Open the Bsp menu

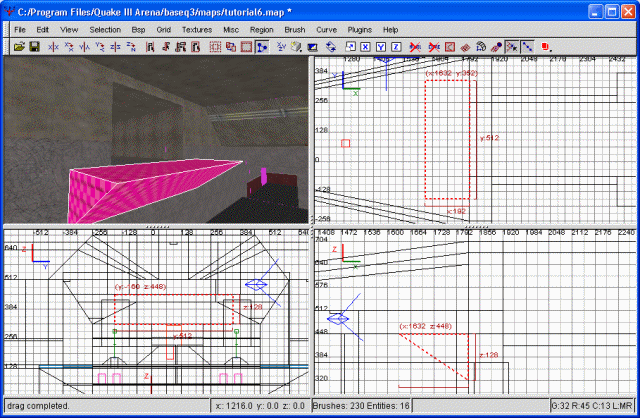click(138, 30)
